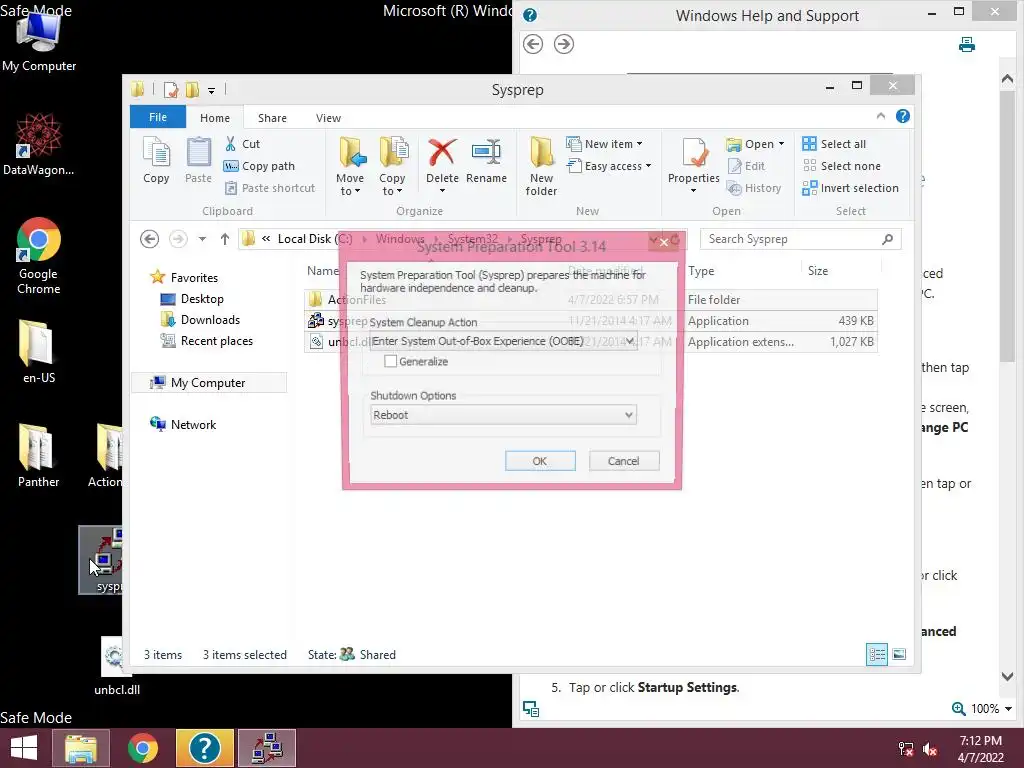1024x768 pixels.
Task: Toggle the Generalize checkbox
Action: click(391, 361)
